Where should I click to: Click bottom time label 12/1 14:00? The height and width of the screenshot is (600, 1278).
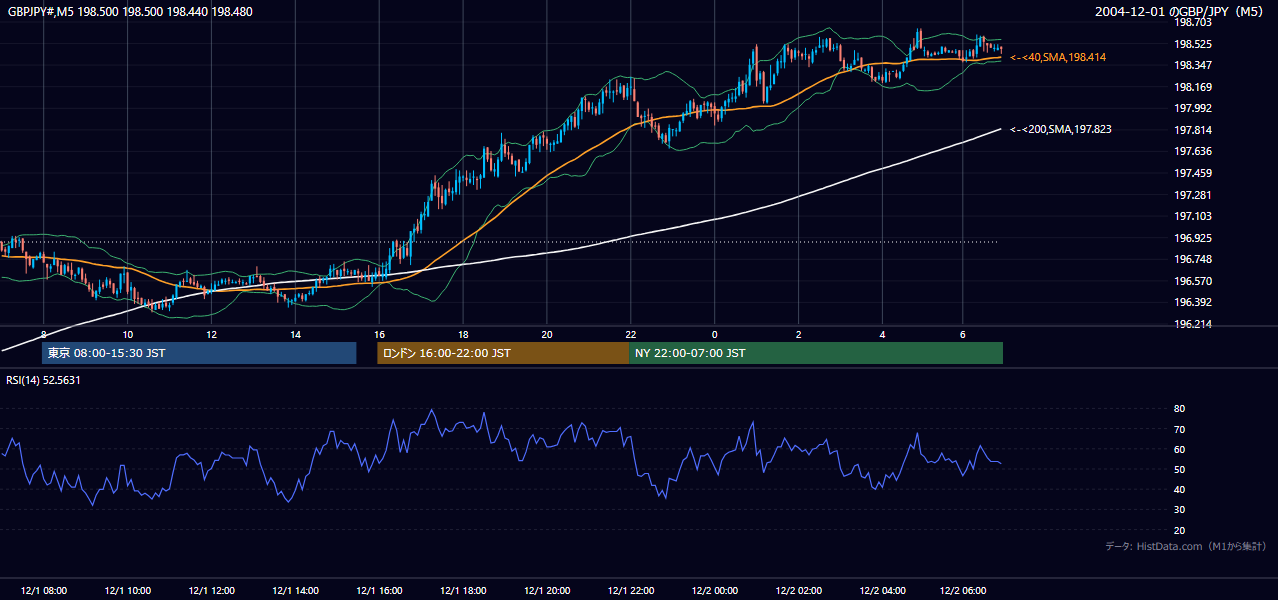tap(295, 591)
